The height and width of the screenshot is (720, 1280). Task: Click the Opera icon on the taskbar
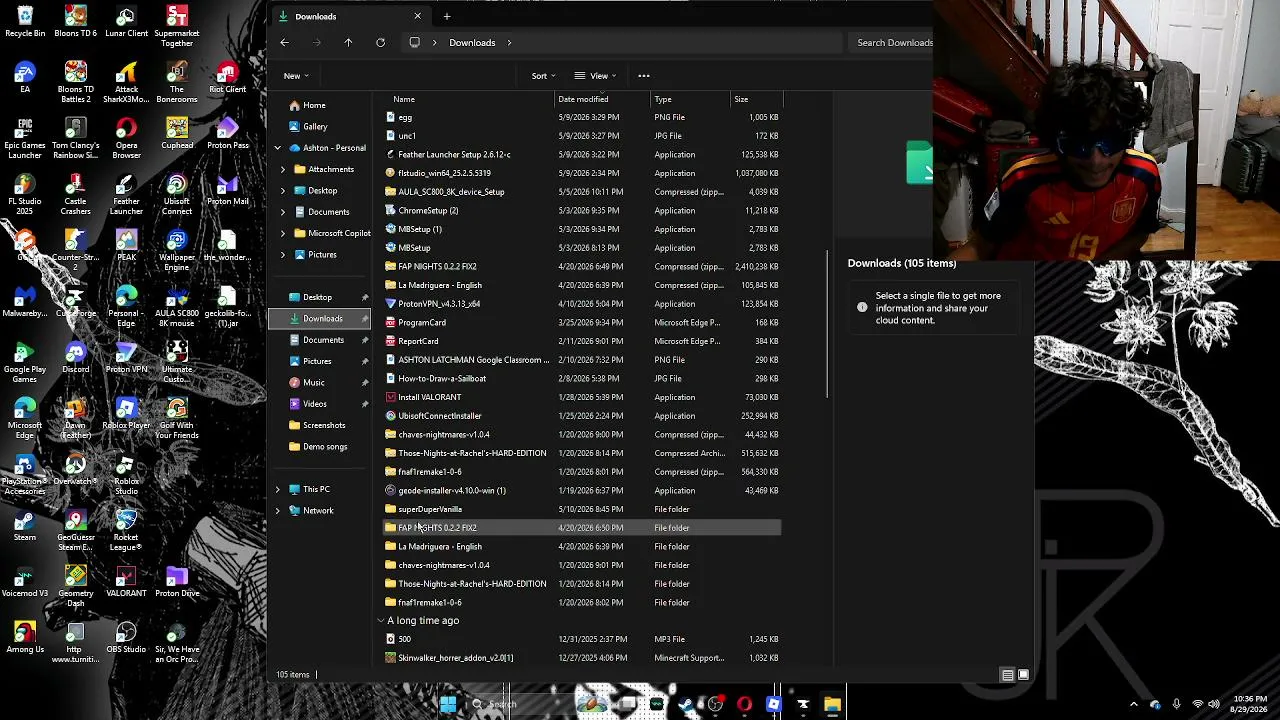(744, 704)
